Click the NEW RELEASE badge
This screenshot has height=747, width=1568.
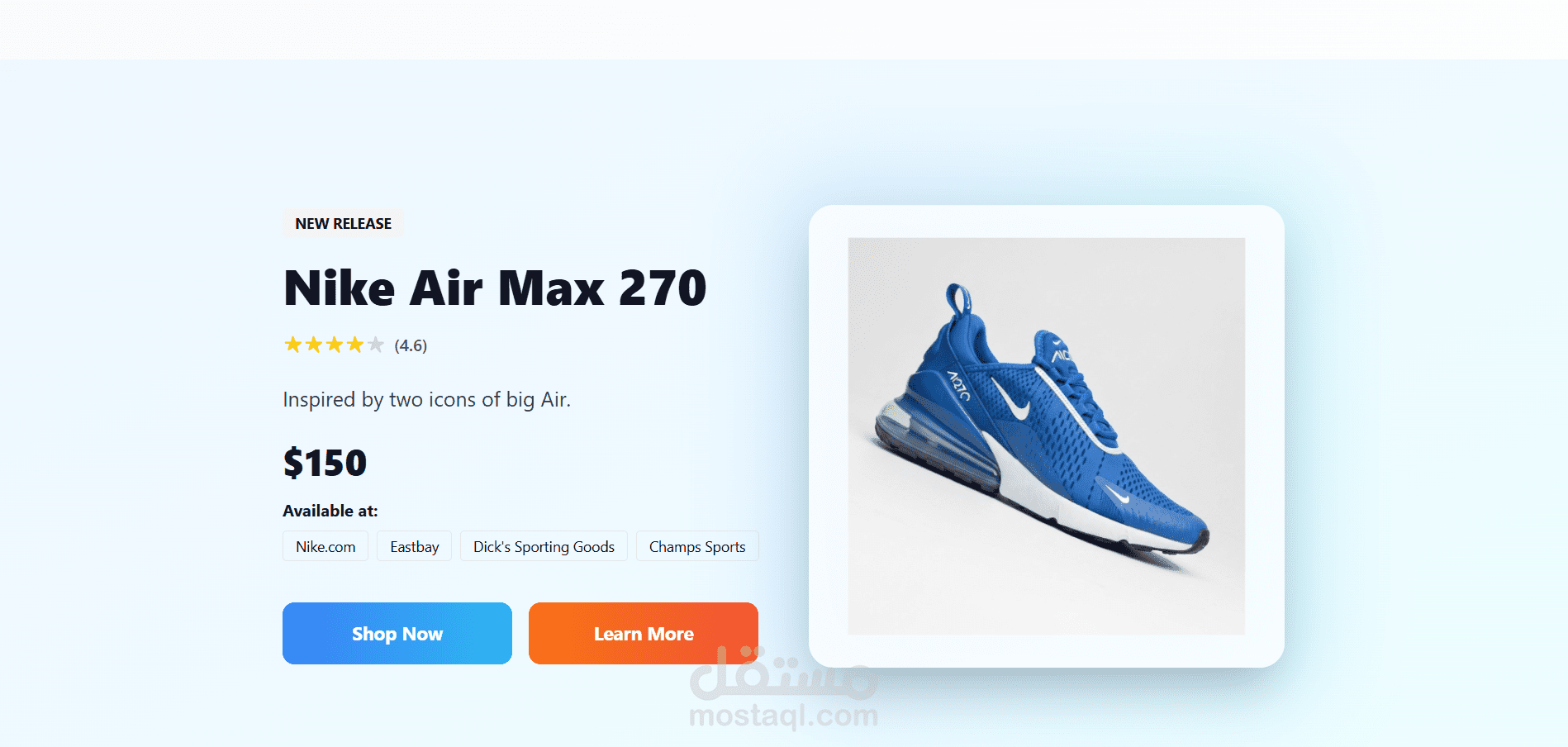pyautogui.click(x=343, y=223)
